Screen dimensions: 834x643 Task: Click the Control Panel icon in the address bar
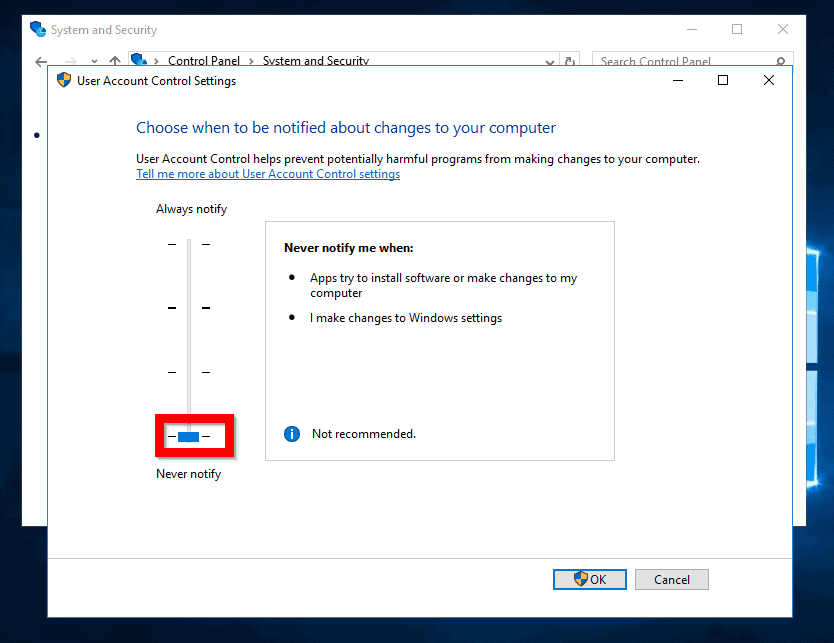pos(139,60)
